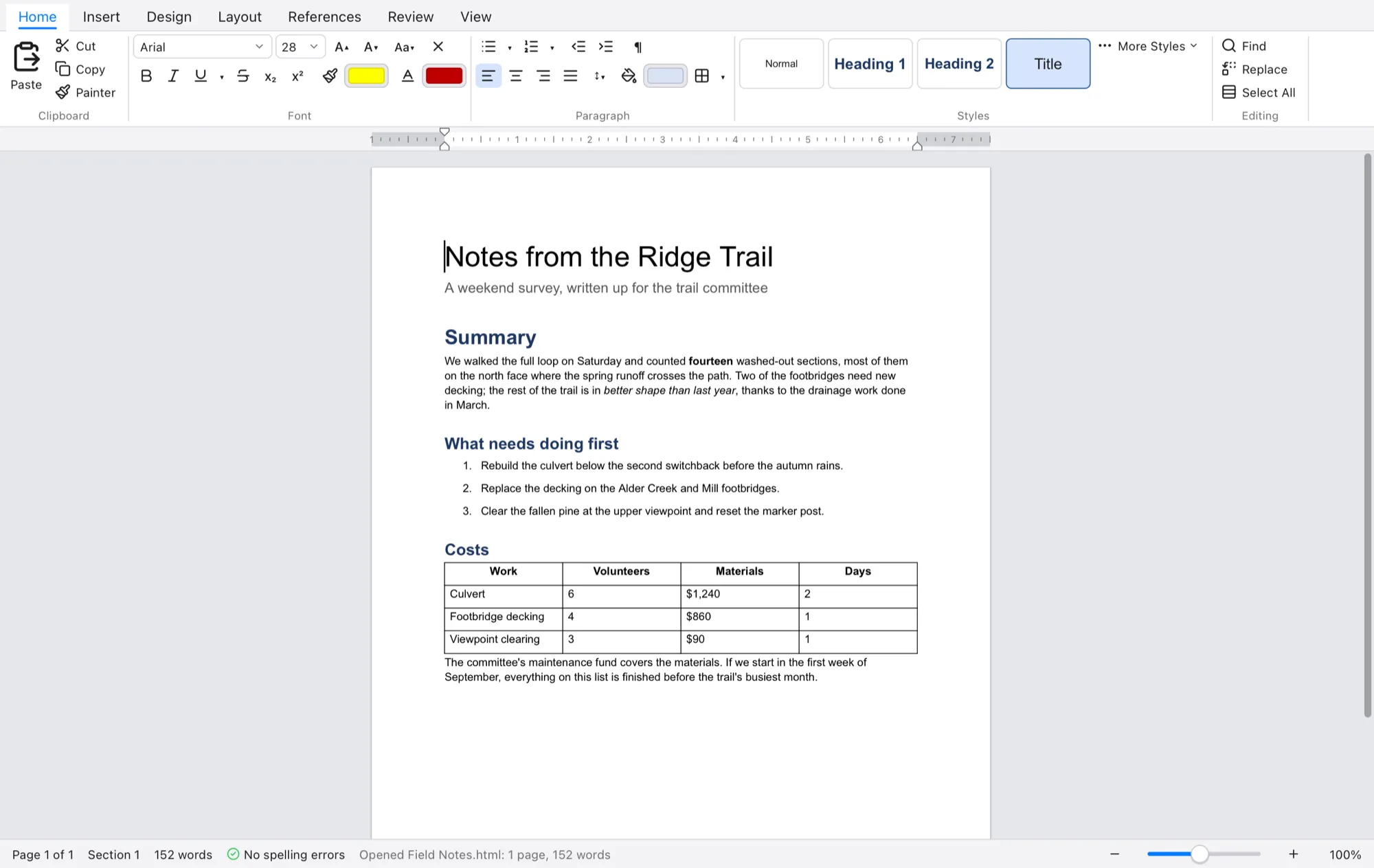The width and height of the screenshot is (1374, 868).
Task: Decrease paragraph indent
Action: [x=578, y=47]
